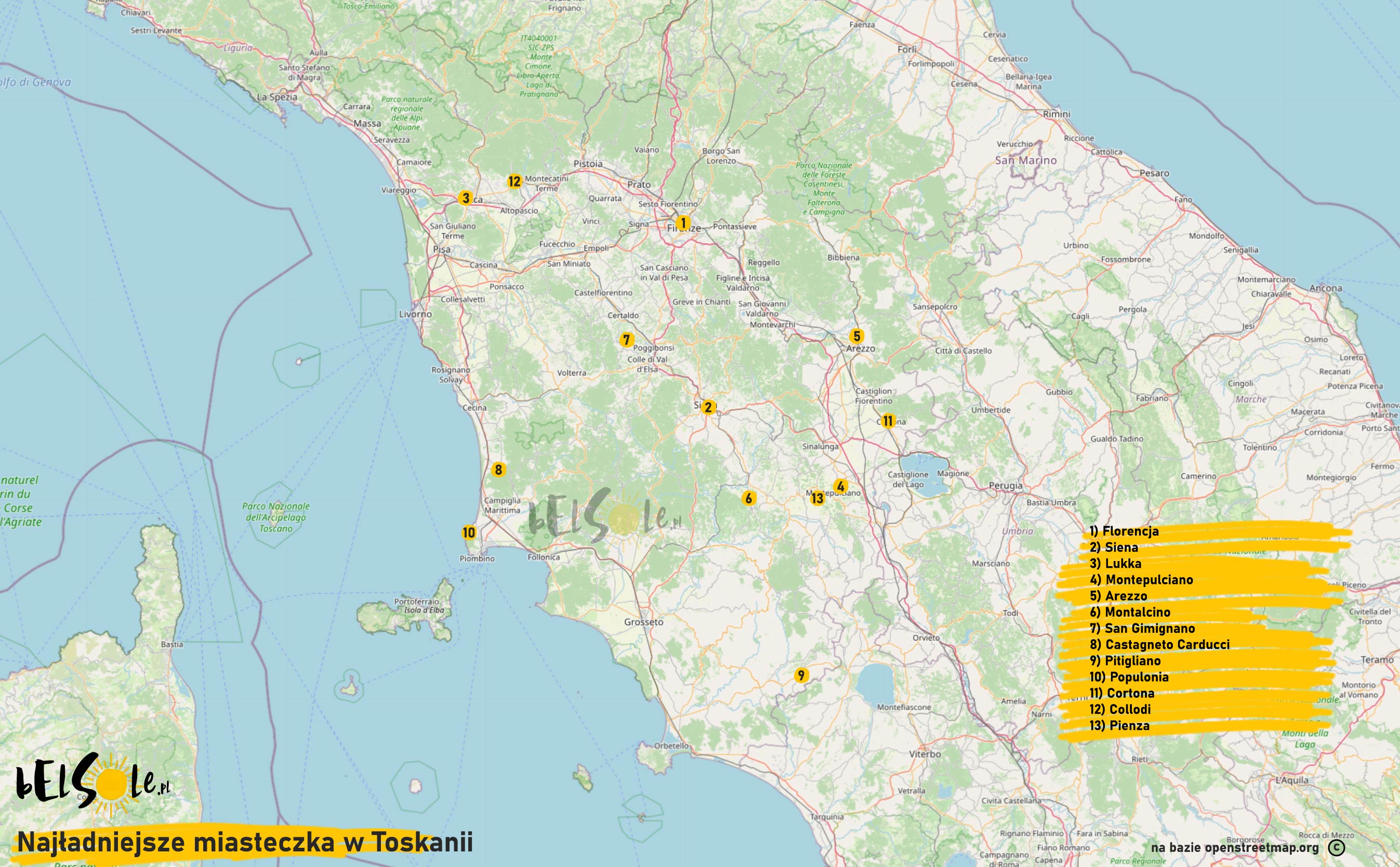
Task: Select marker 7 near Poggibonsi
Action: (x=626, y=340)
